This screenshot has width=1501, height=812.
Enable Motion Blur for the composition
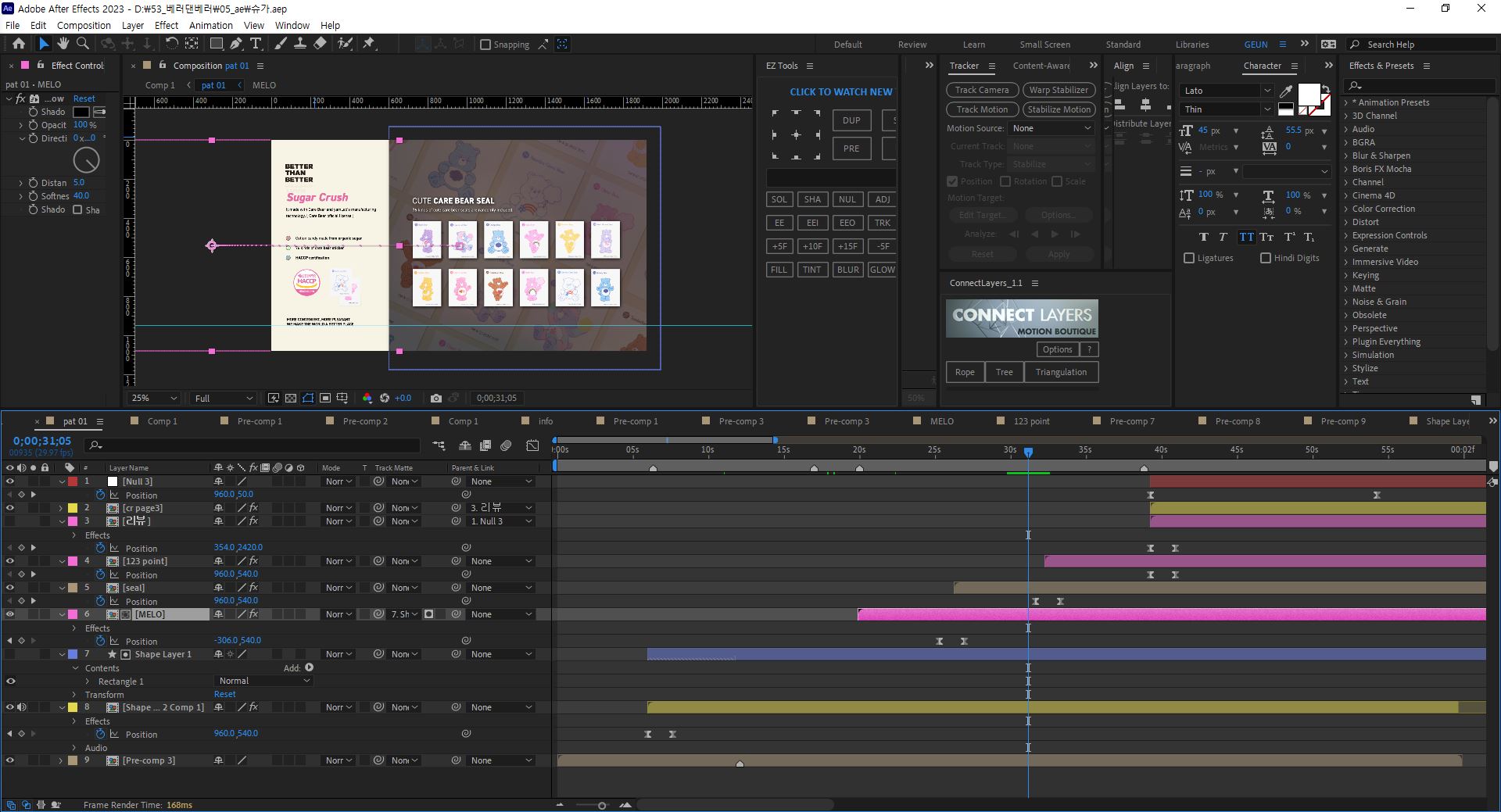pyautogui.click(x=506, y=445)
